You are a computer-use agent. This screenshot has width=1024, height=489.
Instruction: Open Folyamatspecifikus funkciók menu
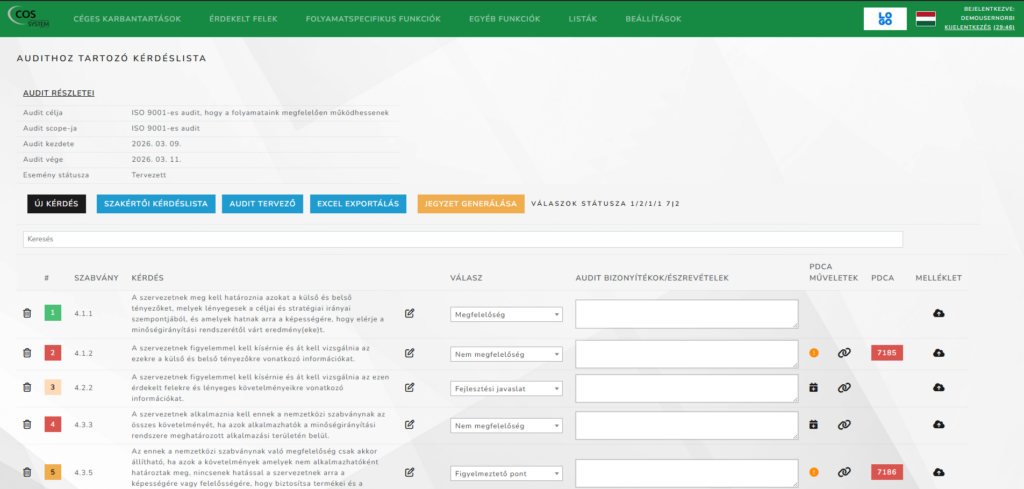coord(373,19)
